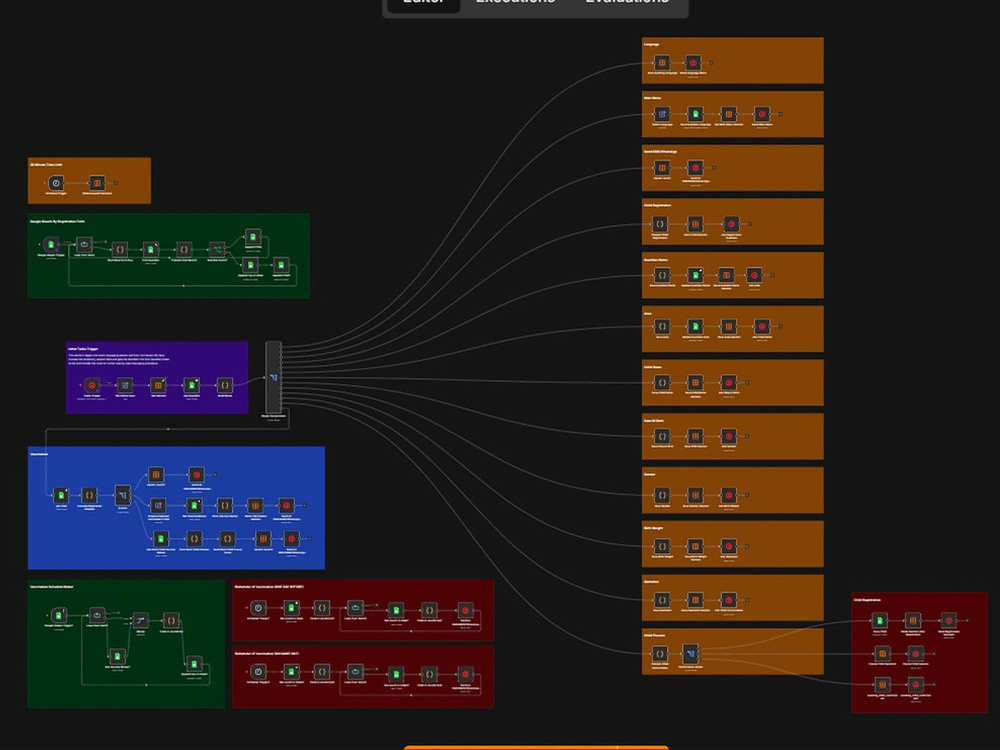
Task: Click the Initial Twilio Trigger description text
Action: (119, 359)
